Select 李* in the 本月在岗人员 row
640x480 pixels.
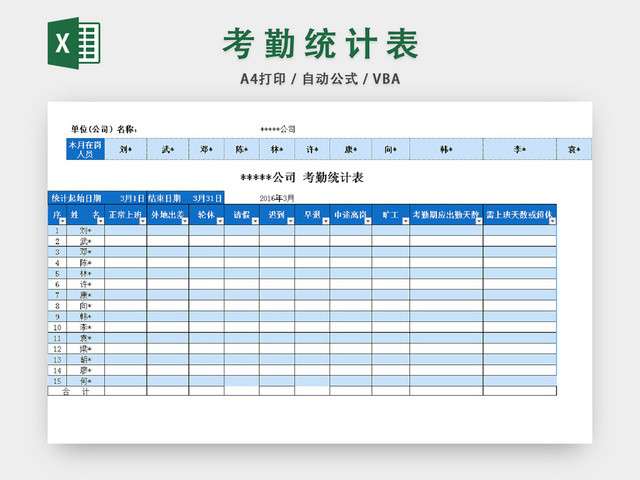tap(520, 149)
